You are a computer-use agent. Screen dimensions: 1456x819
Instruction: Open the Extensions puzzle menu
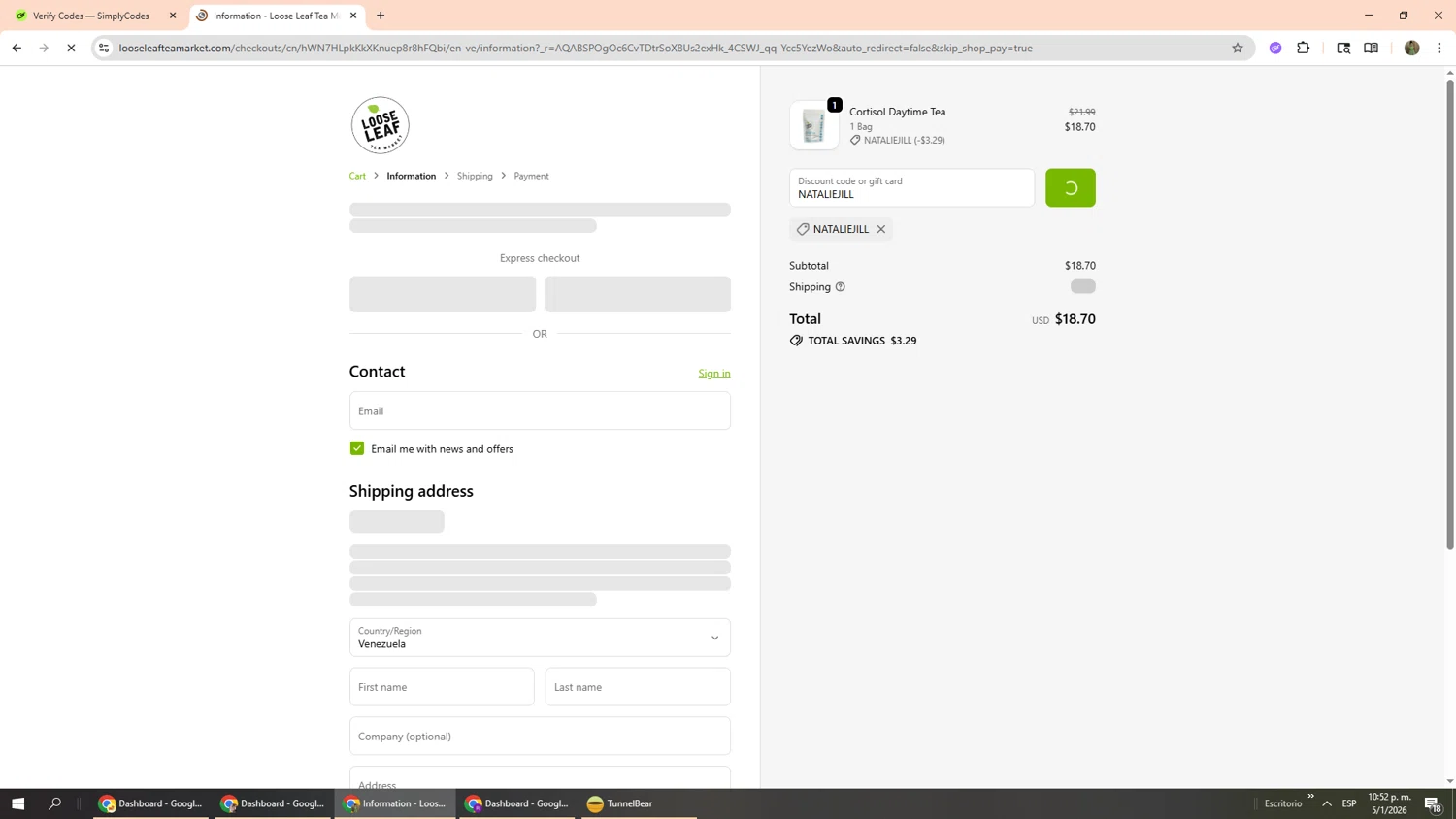tap(1303, 48)
